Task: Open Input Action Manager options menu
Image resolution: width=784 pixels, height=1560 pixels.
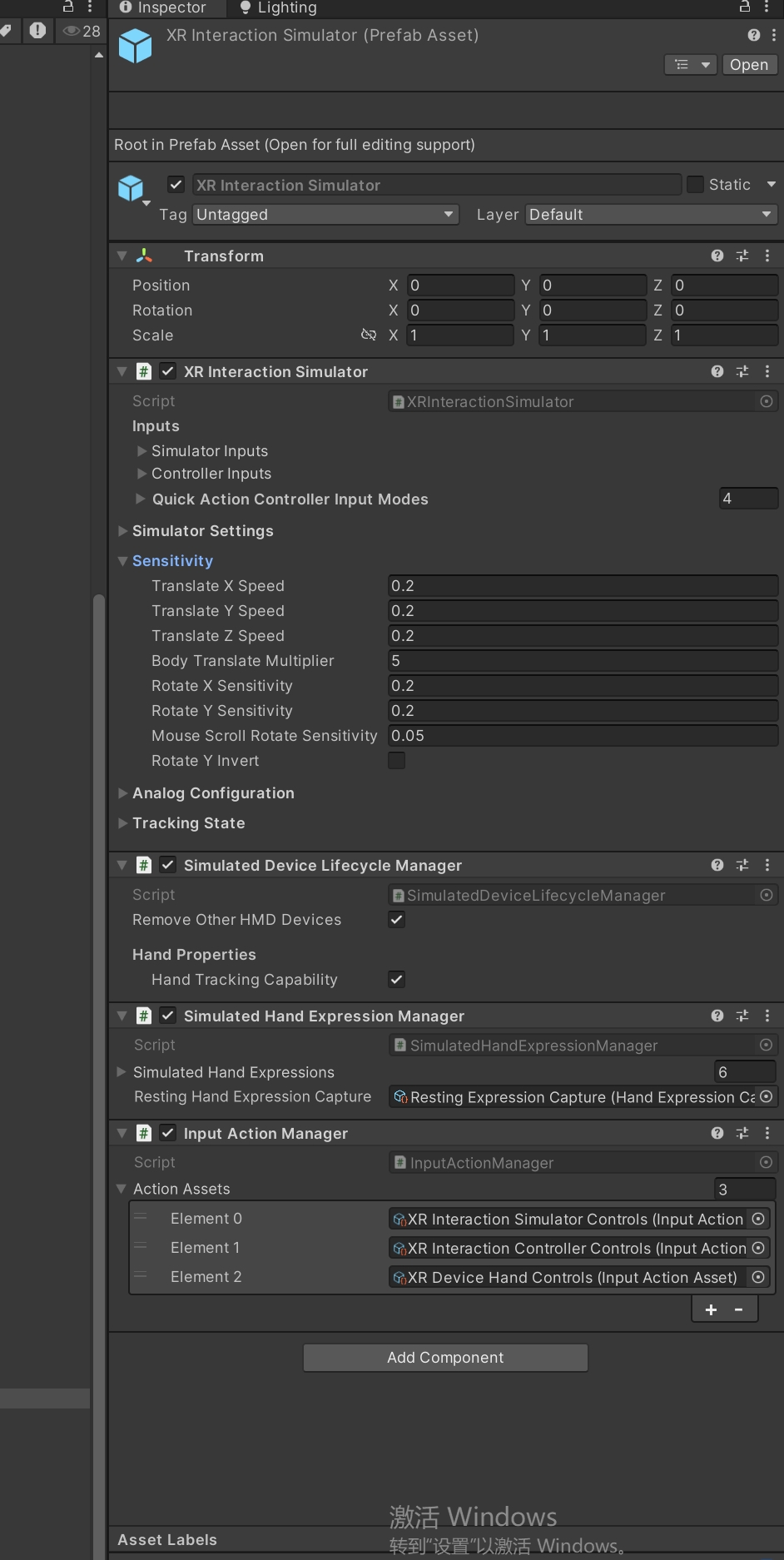Action: tap(767, 1133)
